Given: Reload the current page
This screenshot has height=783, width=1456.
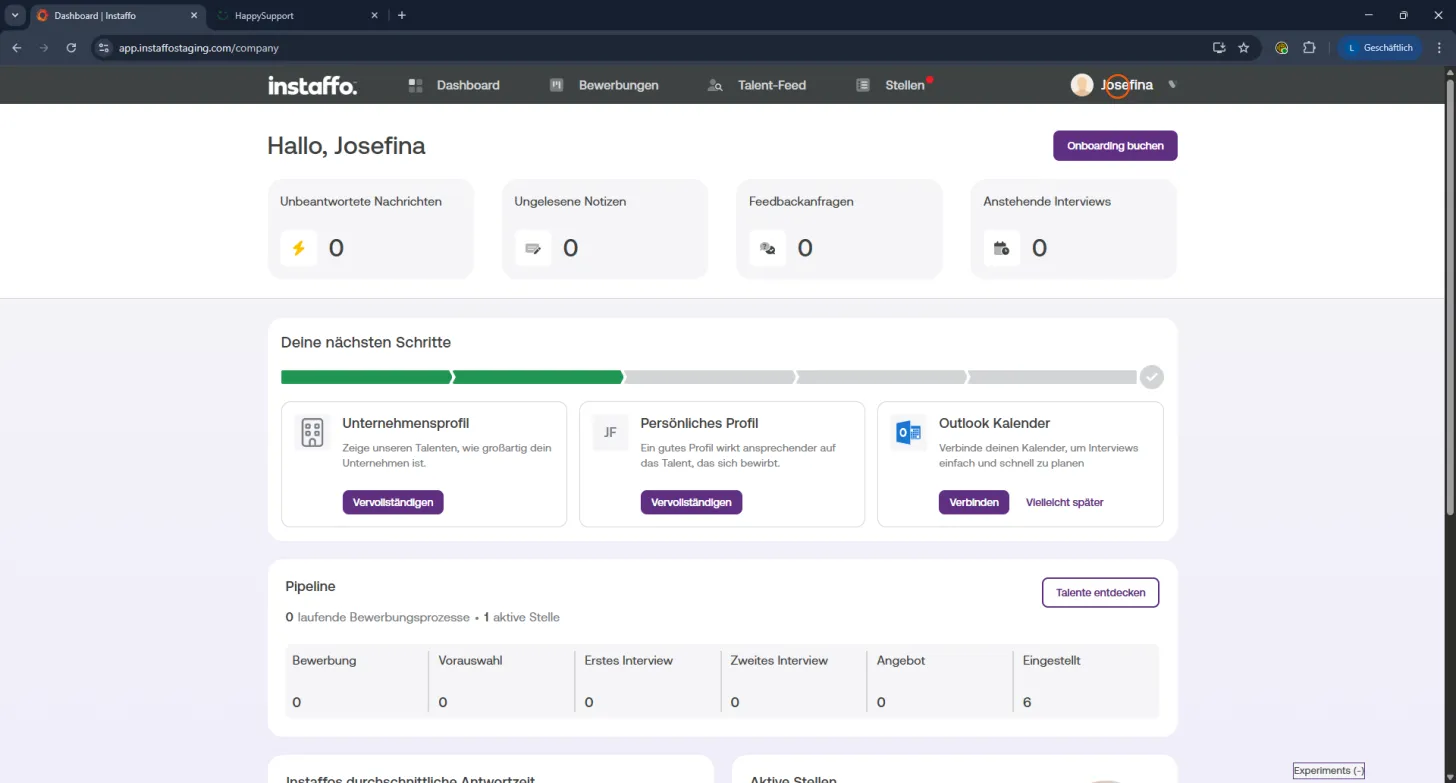Looking at the screenshot, I should (71, 47).
